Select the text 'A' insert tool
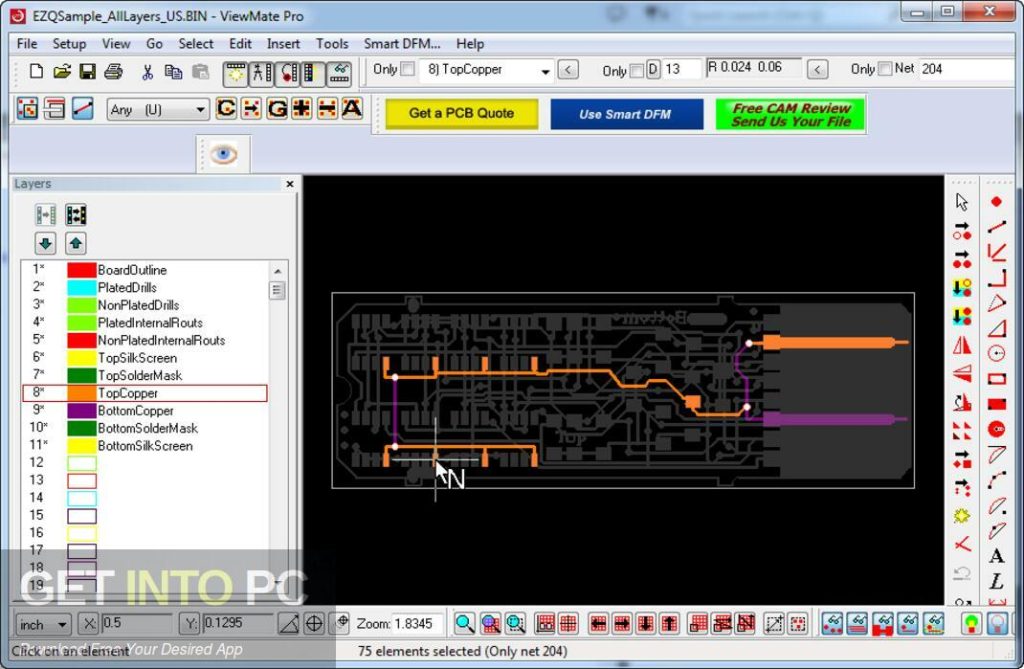 click(x=996, y=556)
